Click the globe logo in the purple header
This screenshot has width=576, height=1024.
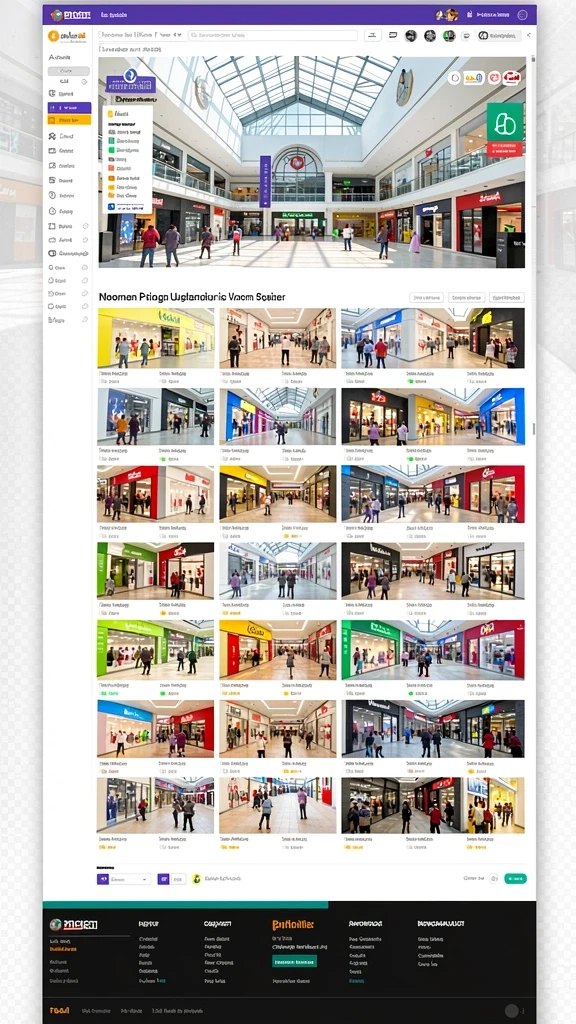[57, 14]
